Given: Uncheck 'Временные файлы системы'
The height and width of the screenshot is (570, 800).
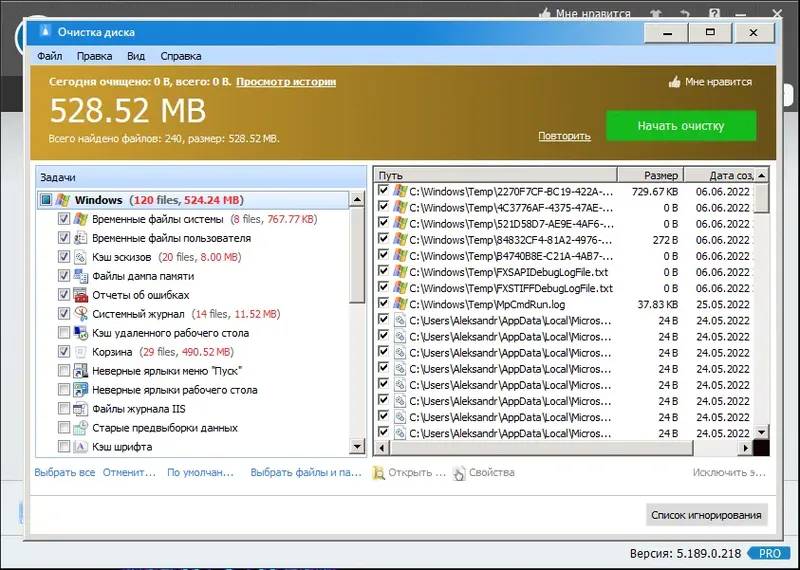Looking at the screenshot, I should pyautogui.click(x=64, y=219).
